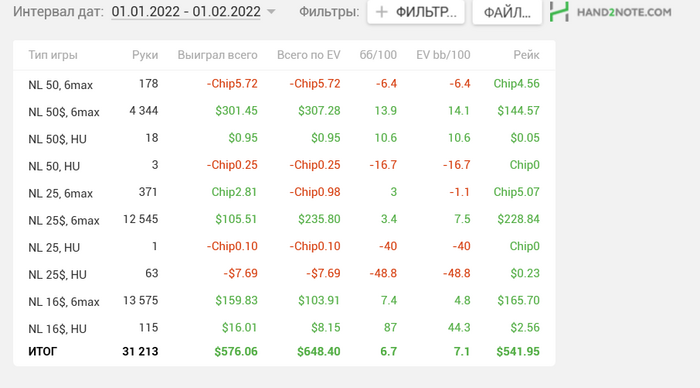Open the date range dropdown arrow

pyautogui.click(x=271, y=12)
